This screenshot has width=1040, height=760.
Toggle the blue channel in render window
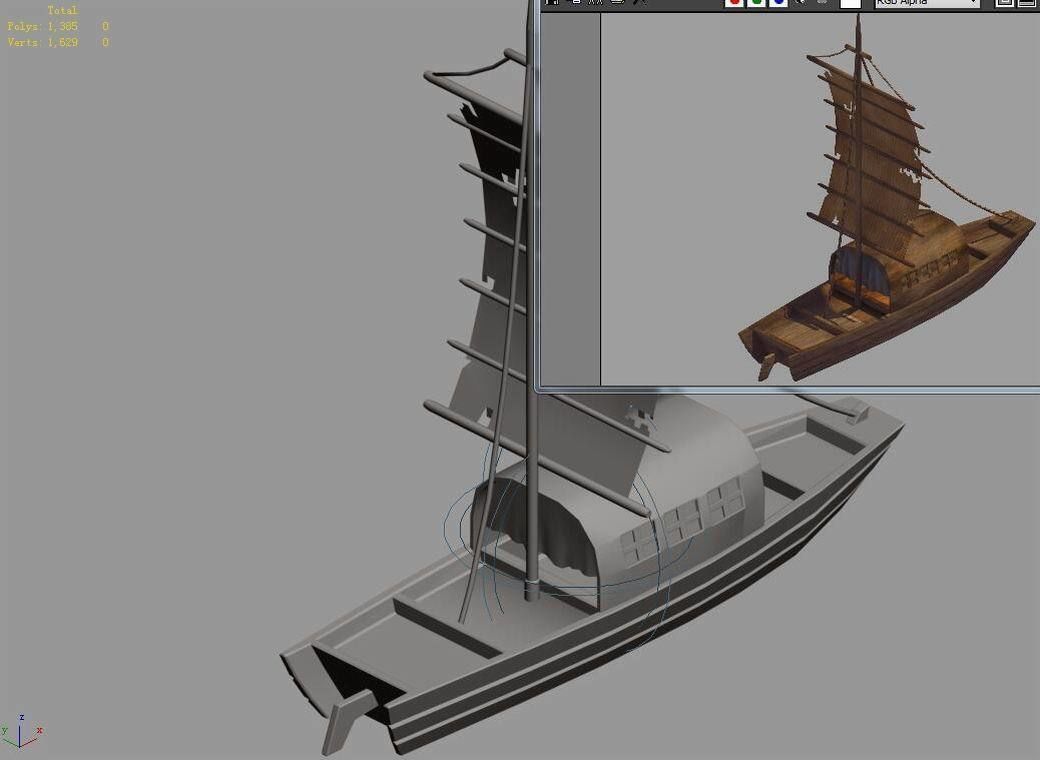tap(778, 3)
